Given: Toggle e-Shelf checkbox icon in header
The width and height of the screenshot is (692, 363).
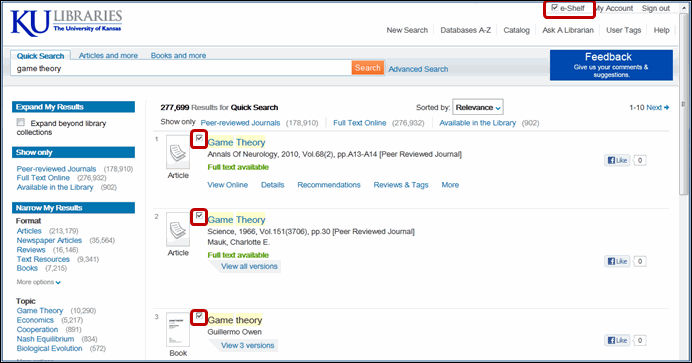Looking at the screenshot, I should 555,7.
